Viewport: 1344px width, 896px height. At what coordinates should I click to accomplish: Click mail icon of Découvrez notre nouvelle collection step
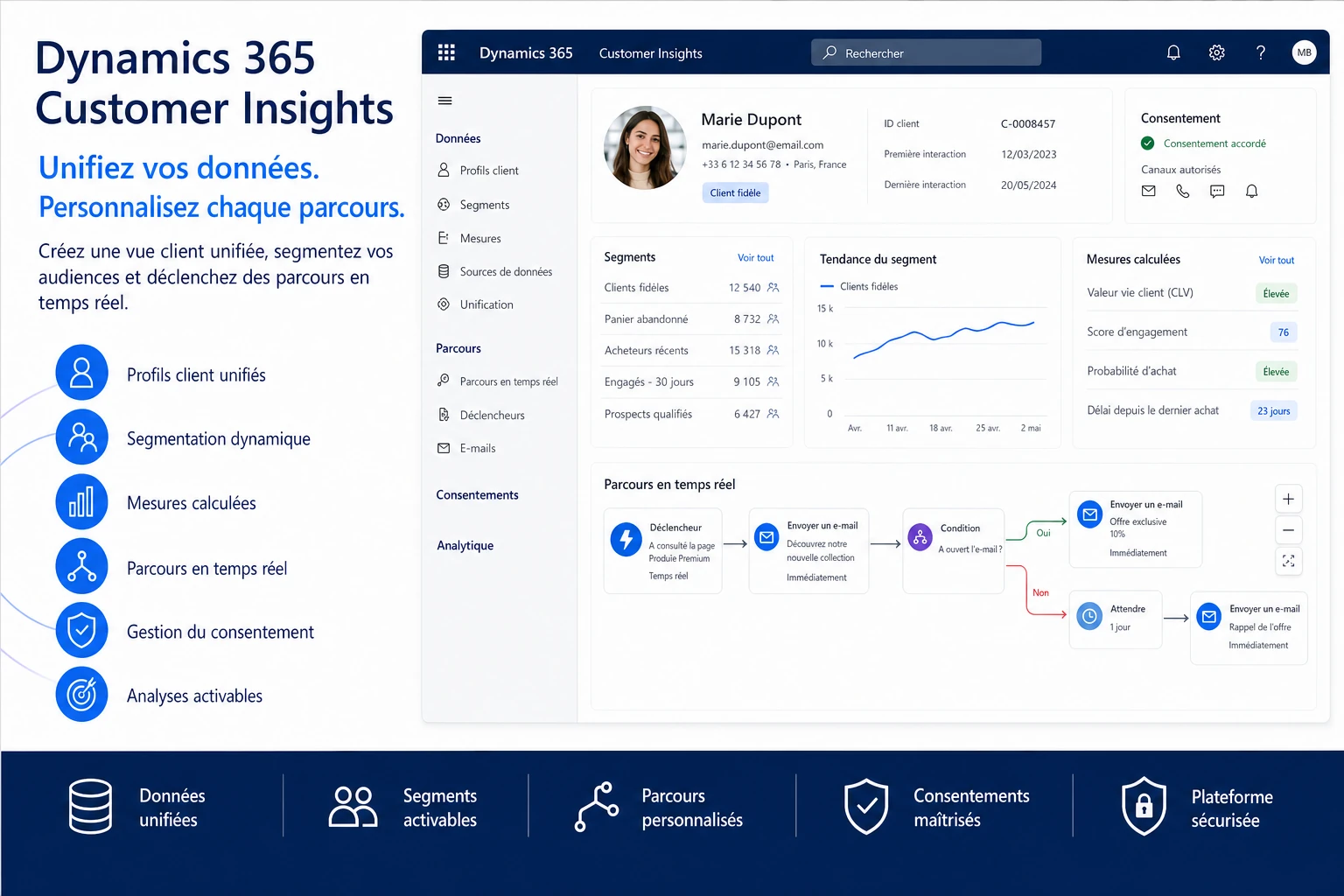pyautogui.click(x=766, y=536)
